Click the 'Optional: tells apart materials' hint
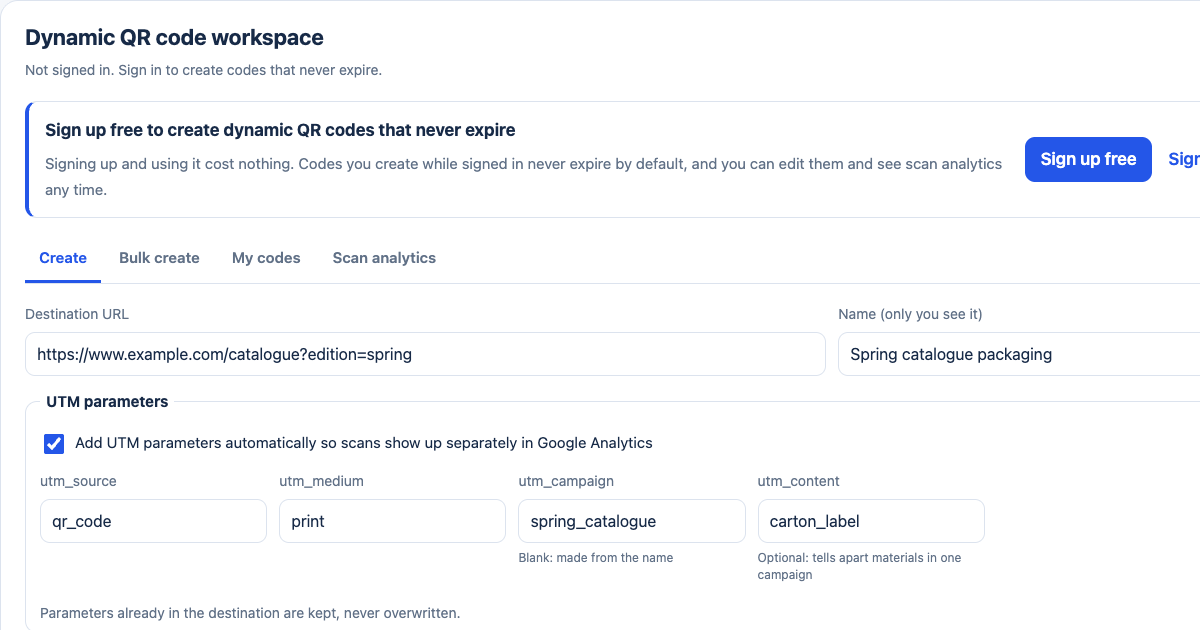This screenshot has width=1200, height=630. tap(859, 566)
